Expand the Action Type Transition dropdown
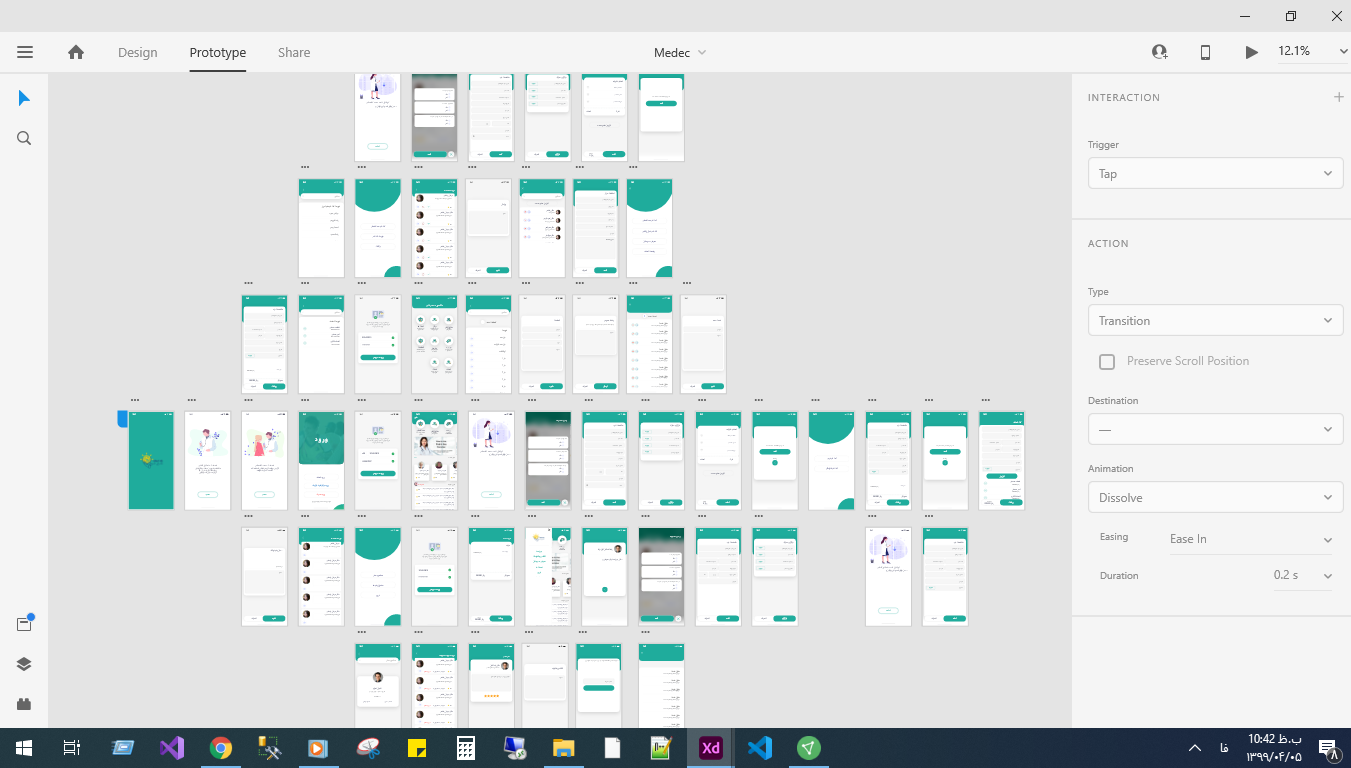This screenshot has width=1351, height=768. pyautogui.click(x=1214, y=321)
